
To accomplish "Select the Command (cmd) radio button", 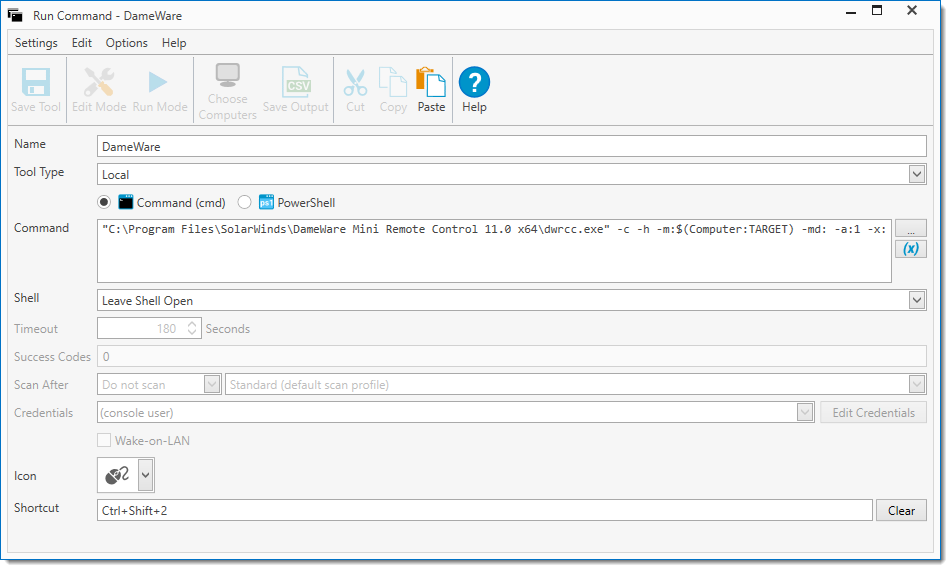I will [104, 202].
